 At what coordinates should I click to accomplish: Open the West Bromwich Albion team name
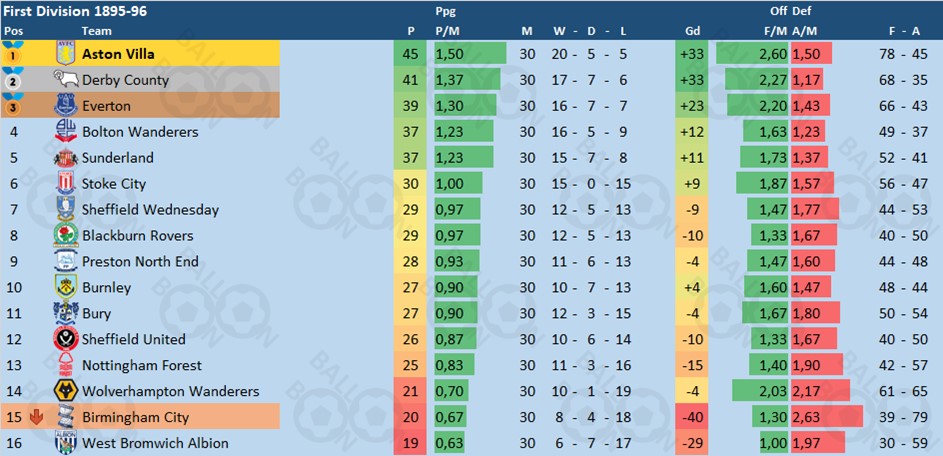coord(155,444)
